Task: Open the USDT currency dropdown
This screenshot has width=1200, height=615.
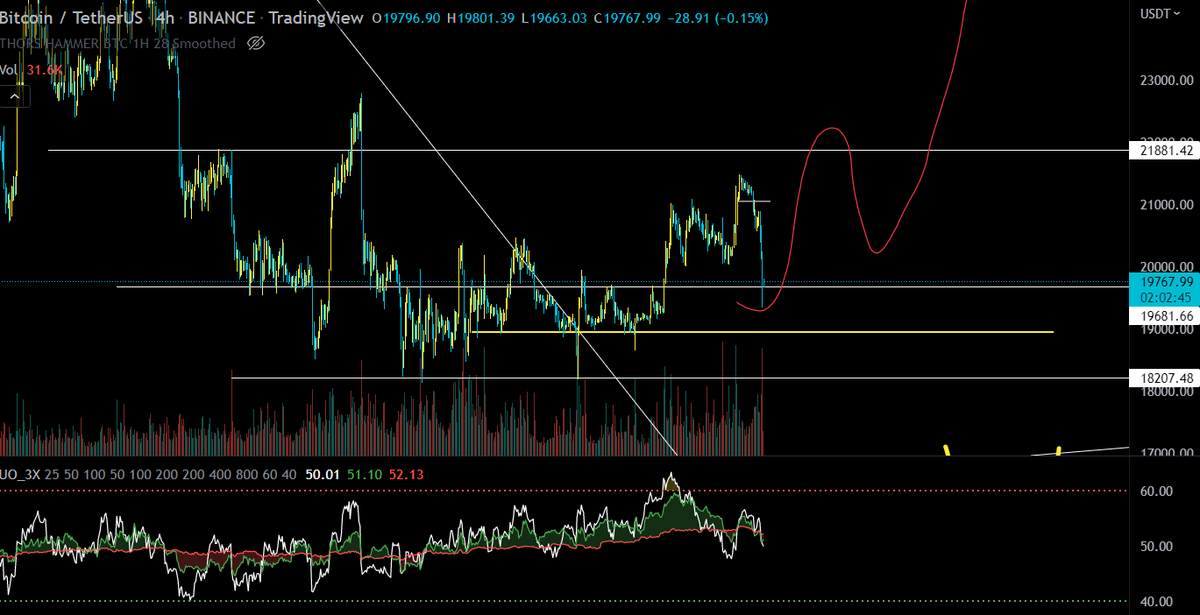Action: (1162, 13)
